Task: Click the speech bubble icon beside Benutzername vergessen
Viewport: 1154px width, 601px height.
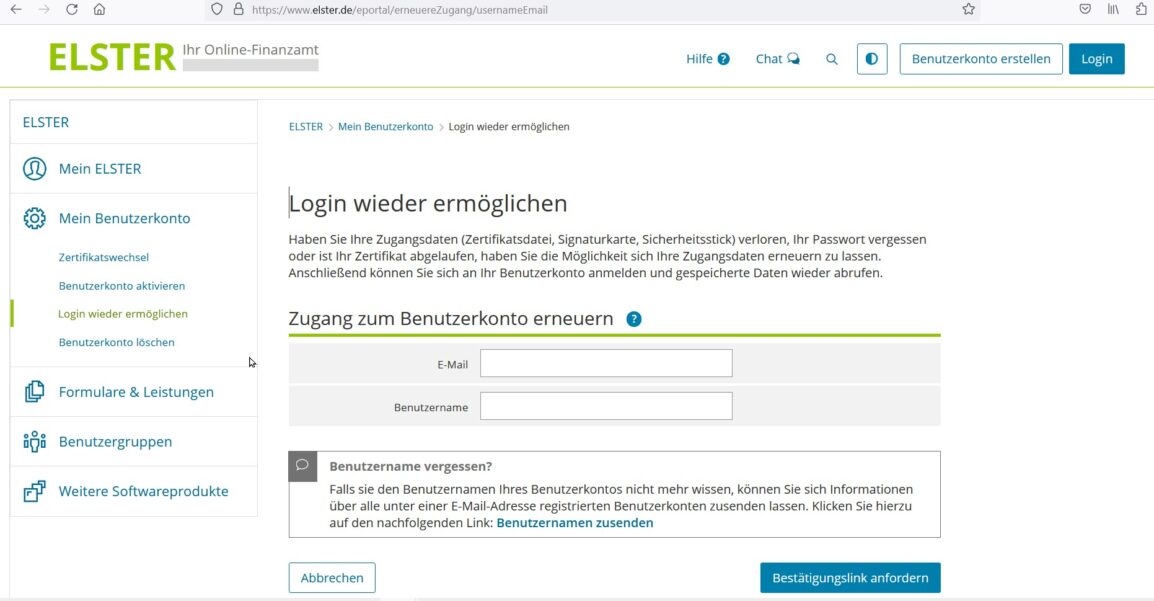Action: click(x=302, y=466)
